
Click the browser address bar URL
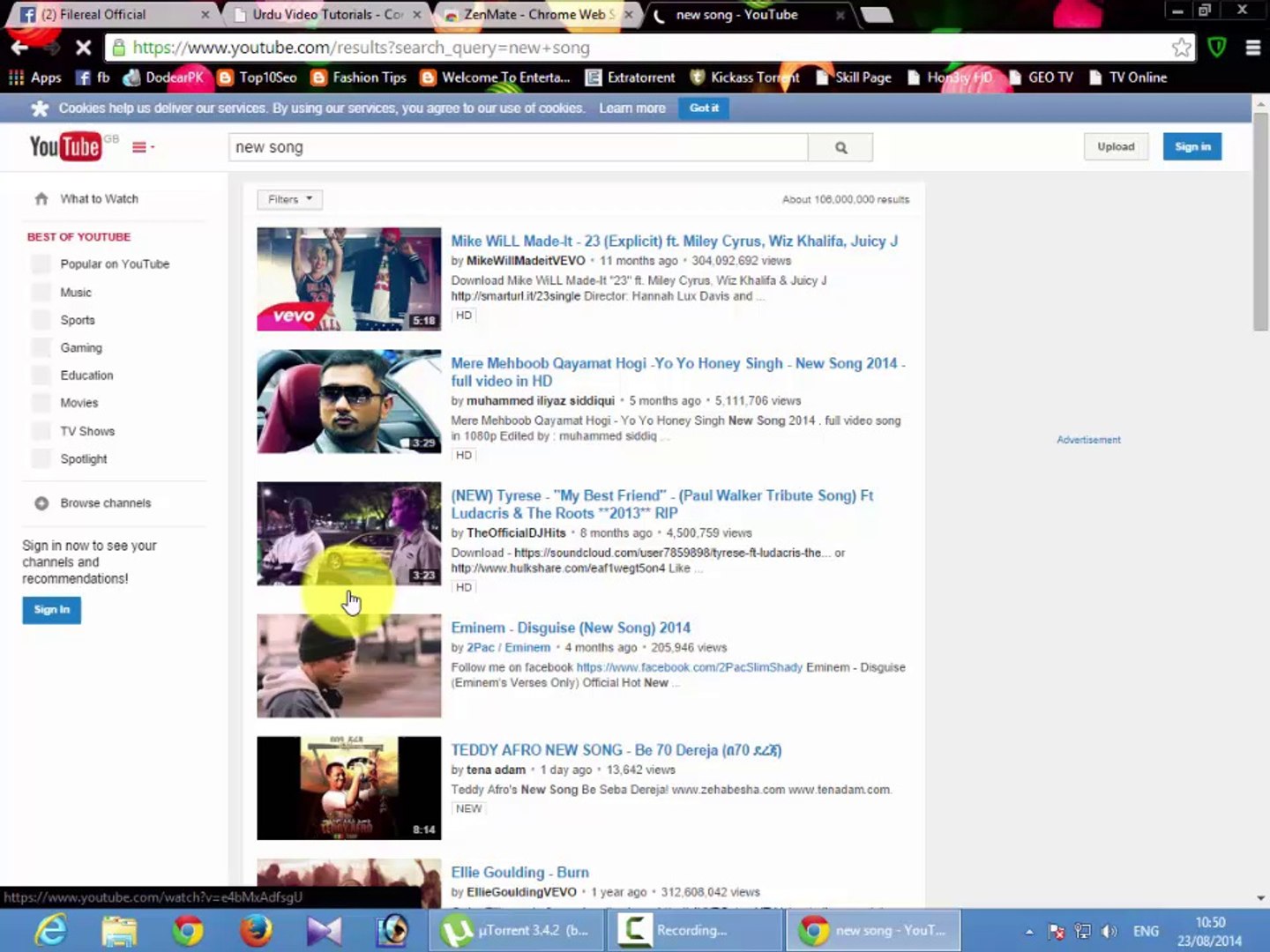(362, 48)
